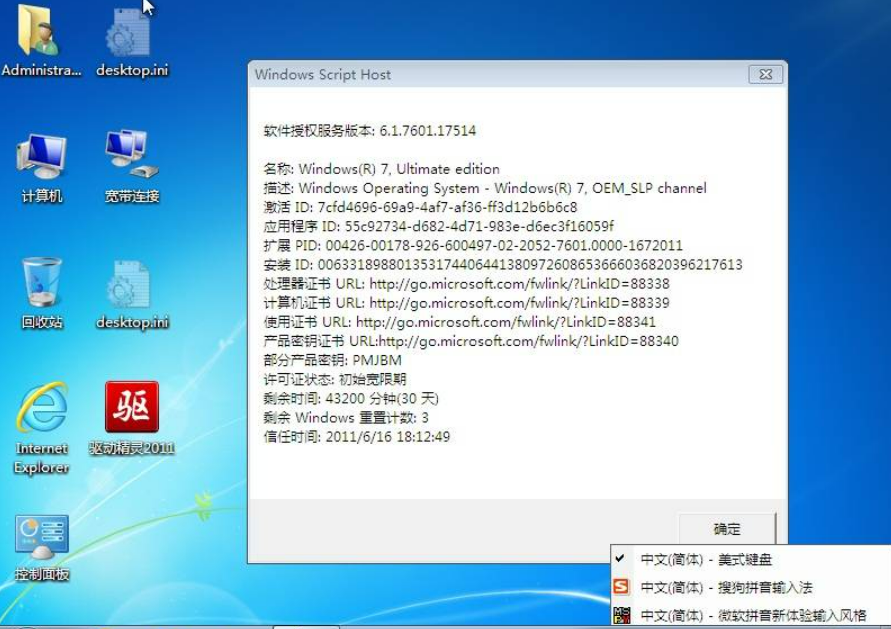The height and width of the screenshot is (629, 891).
Task: Choose 微软拼音新体验输入风格 input method
Action: [753, 615]
